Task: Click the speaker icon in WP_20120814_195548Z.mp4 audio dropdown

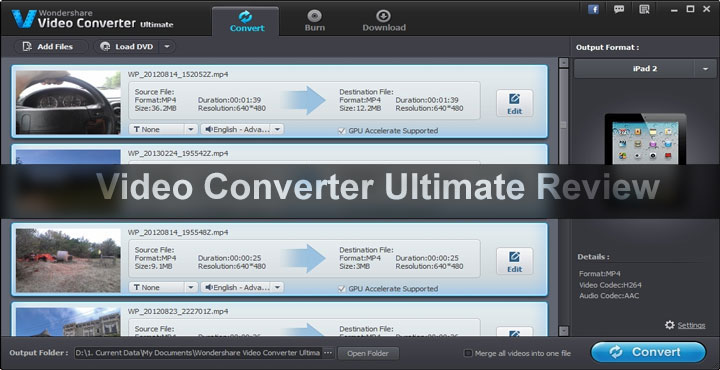Action: tap(209, 287)
